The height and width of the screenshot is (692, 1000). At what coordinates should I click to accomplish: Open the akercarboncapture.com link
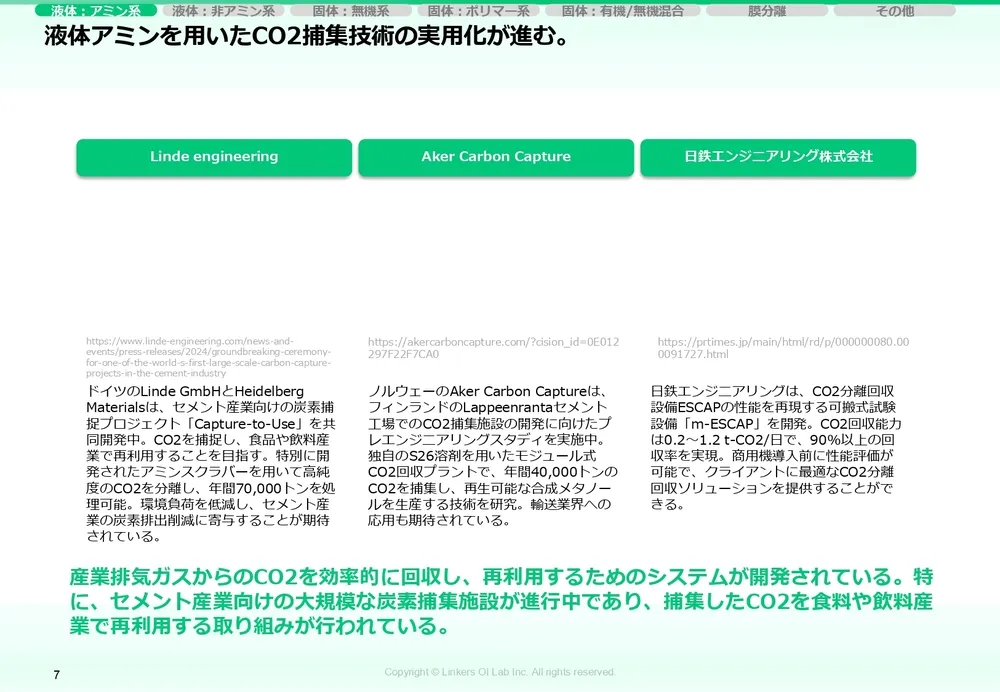(x=494, y=347)
